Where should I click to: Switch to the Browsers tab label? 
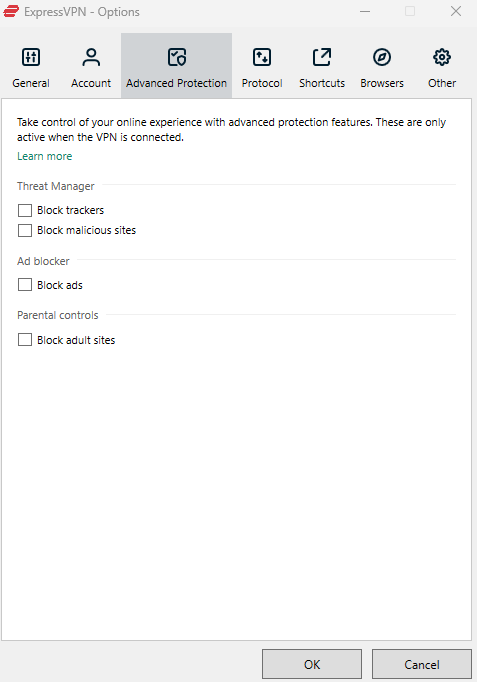(382, 83)
